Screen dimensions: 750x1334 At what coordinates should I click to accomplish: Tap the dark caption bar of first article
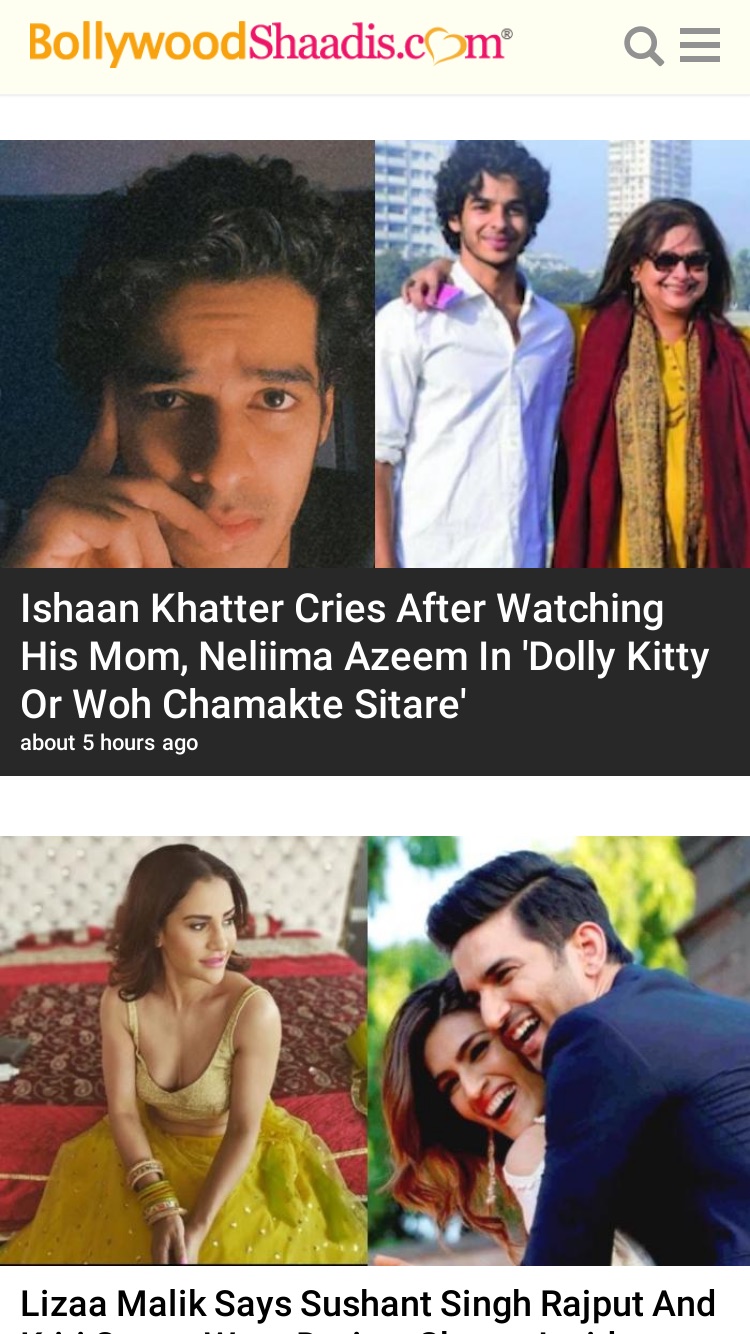[375, 672]
